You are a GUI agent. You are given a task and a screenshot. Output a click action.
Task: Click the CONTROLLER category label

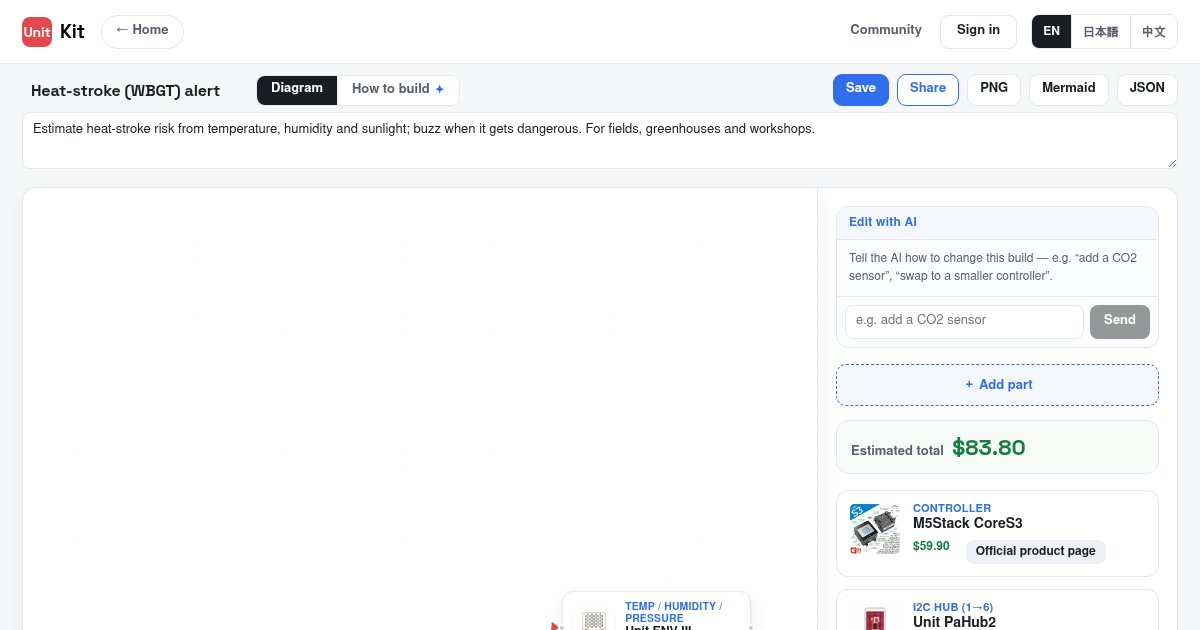coord(952,508)
